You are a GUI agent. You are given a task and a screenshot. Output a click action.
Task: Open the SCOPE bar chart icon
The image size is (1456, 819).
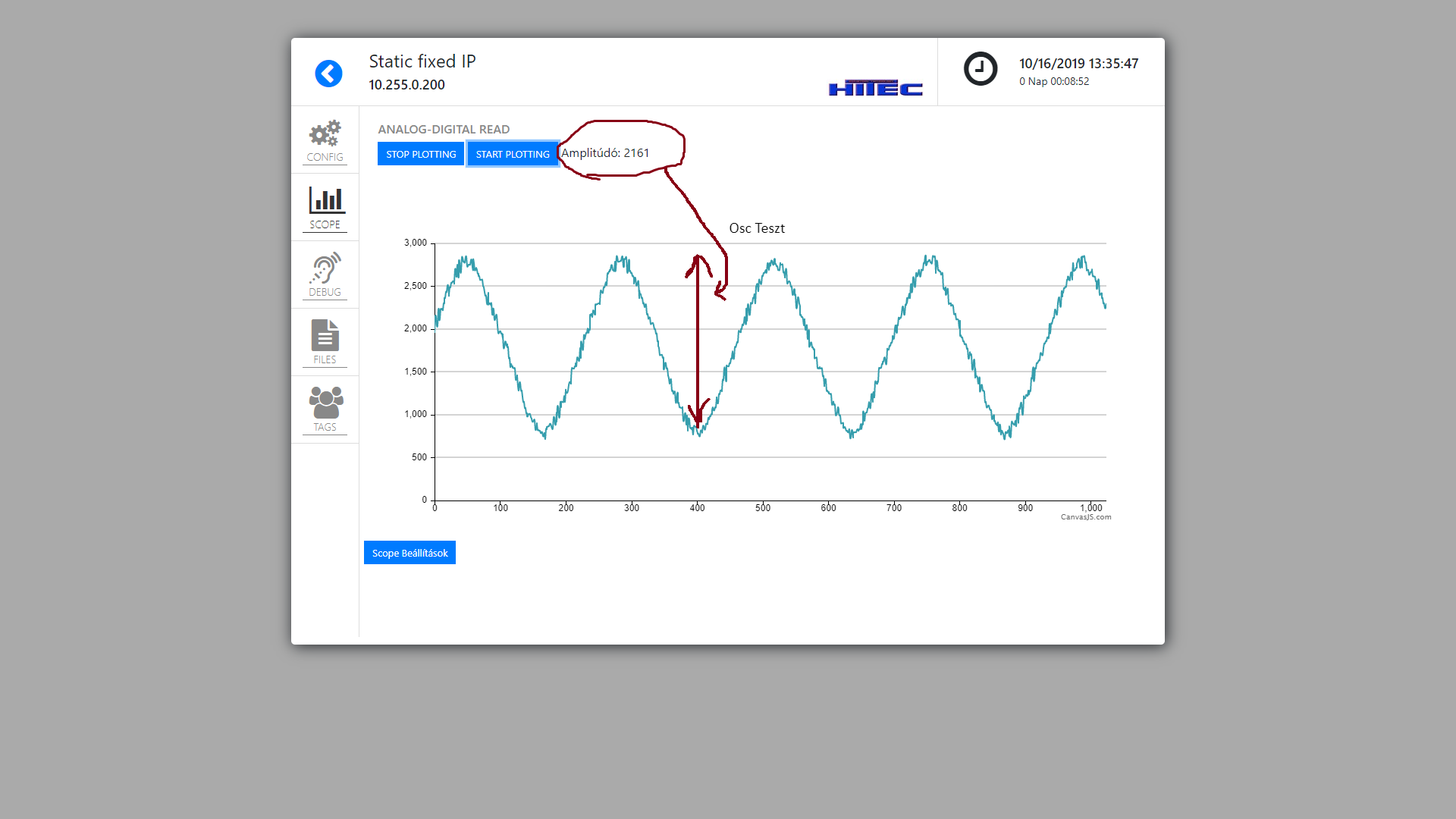coord(327,200)
